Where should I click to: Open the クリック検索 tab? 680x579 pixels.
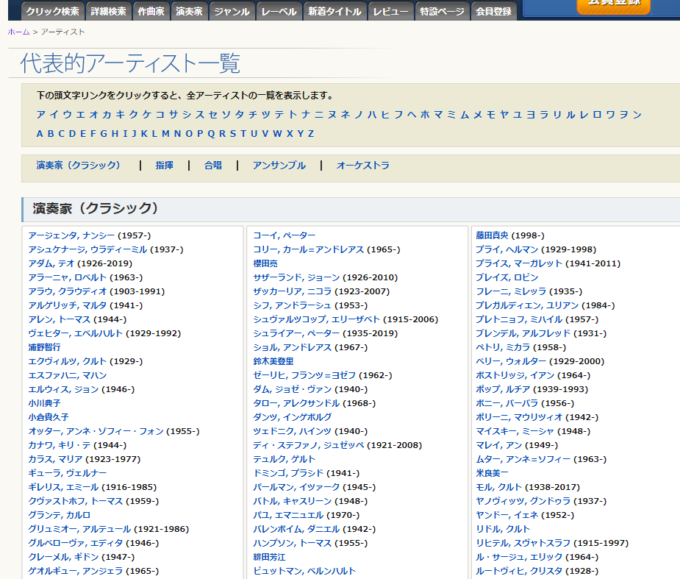[x=51, y=11]
